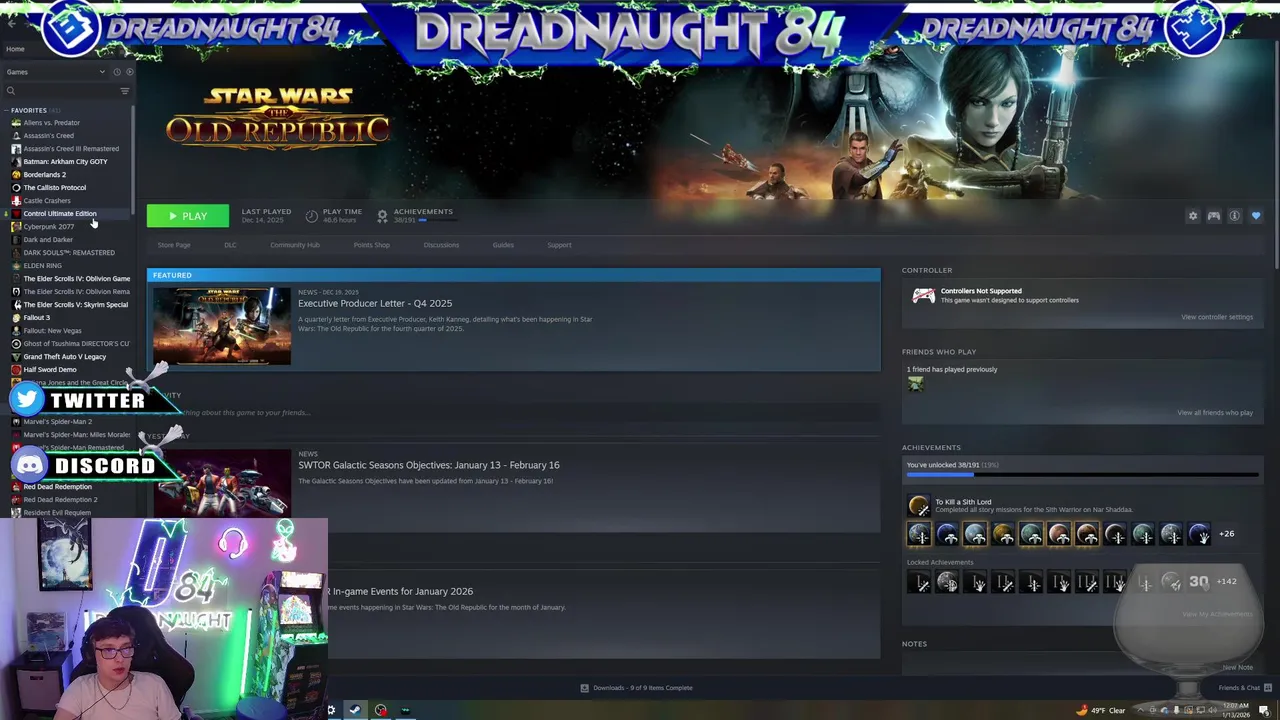Open the Community Hub tab
Viewport: 1280px width, 720px height.
tap(295, 245)
